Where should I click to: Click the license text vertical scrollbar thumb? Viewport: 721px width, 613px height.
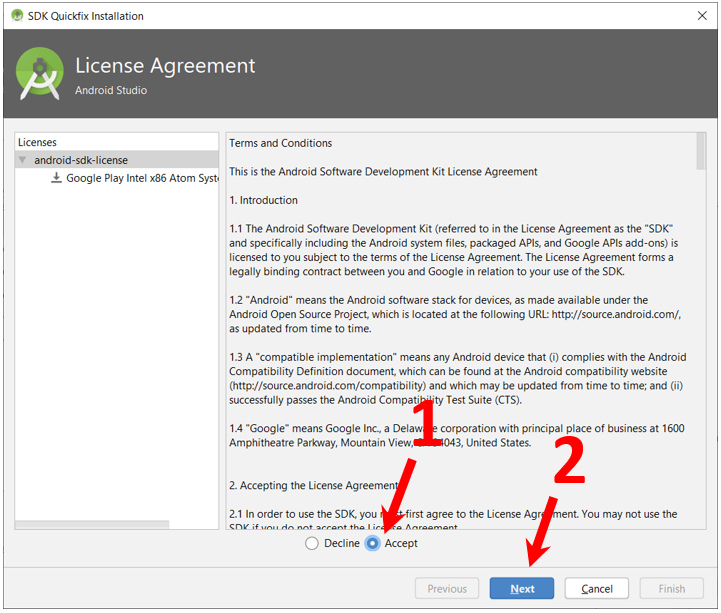pos(701,151)
